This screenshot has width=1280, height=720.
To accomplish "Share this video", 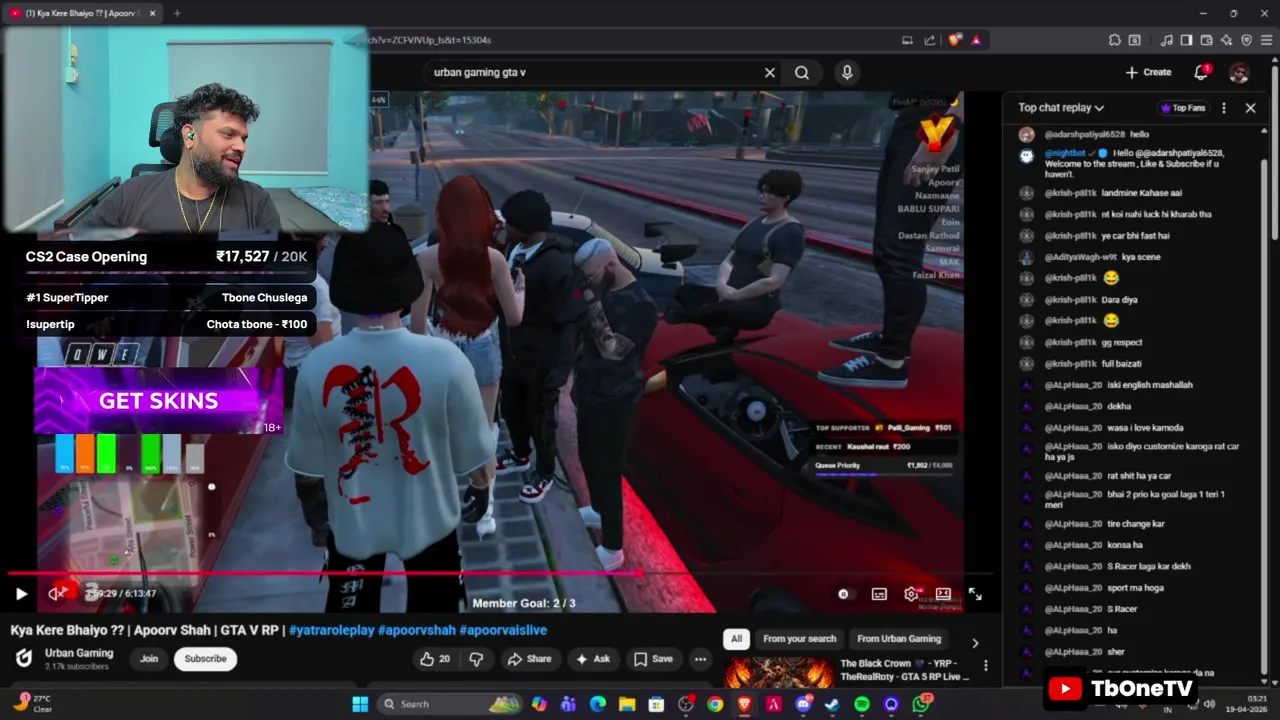I will coord(529,659).
